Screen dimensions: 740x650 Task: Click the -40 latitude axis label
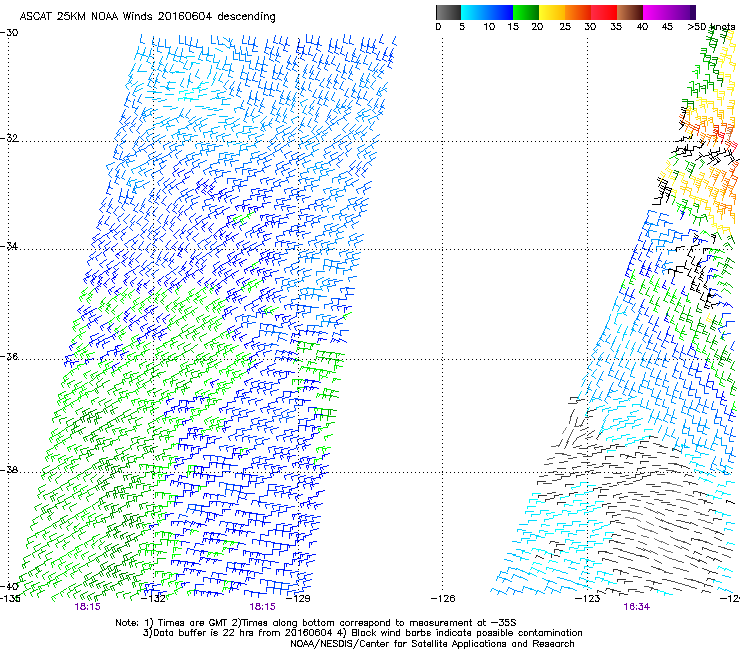9,587
